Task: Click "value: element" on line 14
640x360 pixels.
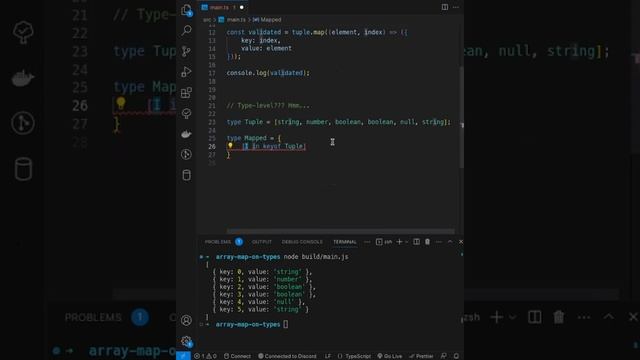Action: 266,48
